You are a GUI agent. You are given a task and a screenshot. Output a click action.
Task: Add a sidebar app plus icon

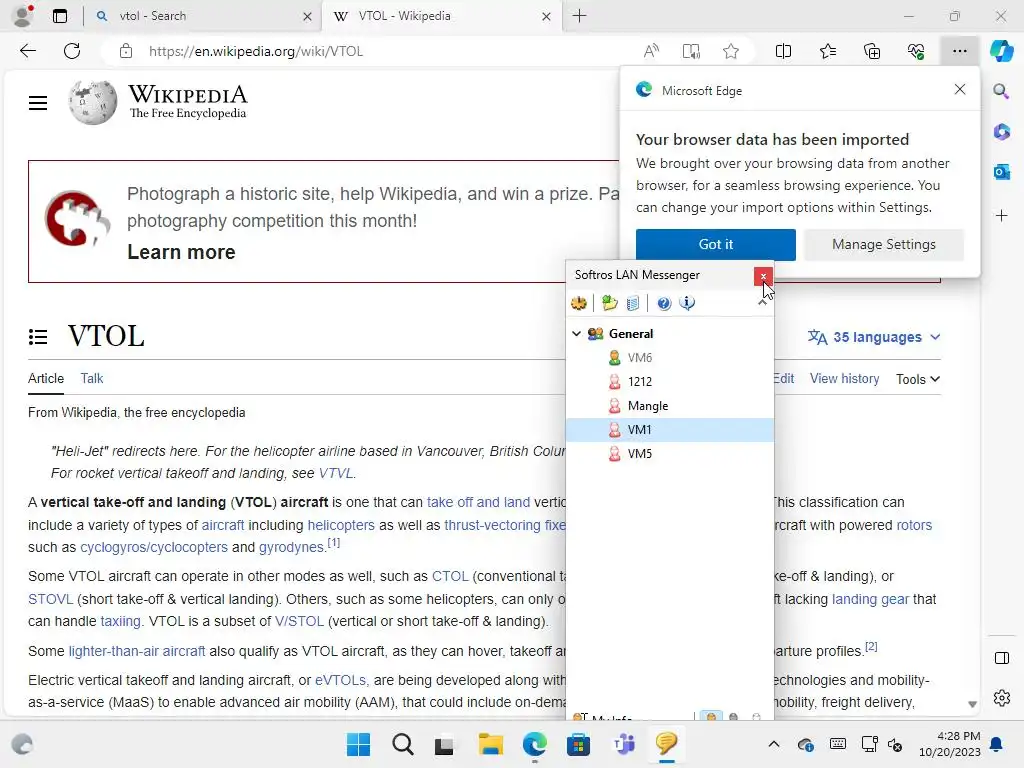[x=1001, y=216]
